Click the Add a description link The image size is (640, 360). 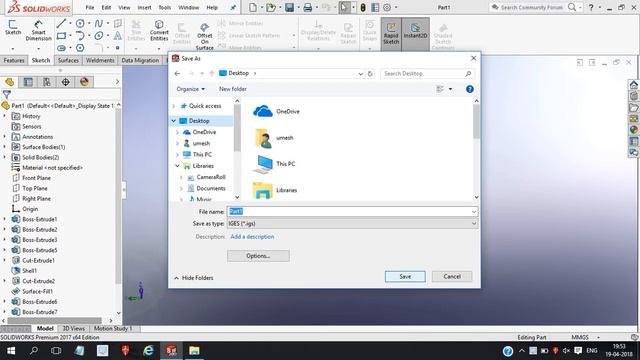coord(252,237)
